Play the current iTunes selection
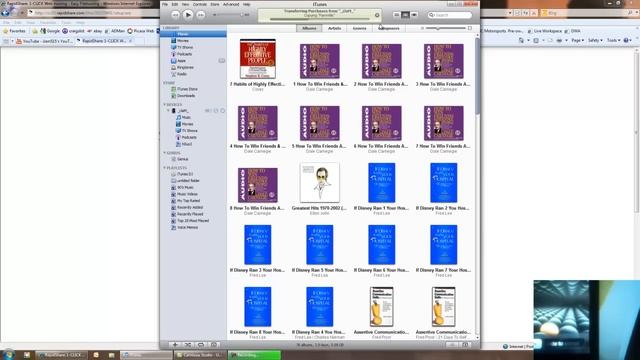Screen dimensions: 640x360 188,15
